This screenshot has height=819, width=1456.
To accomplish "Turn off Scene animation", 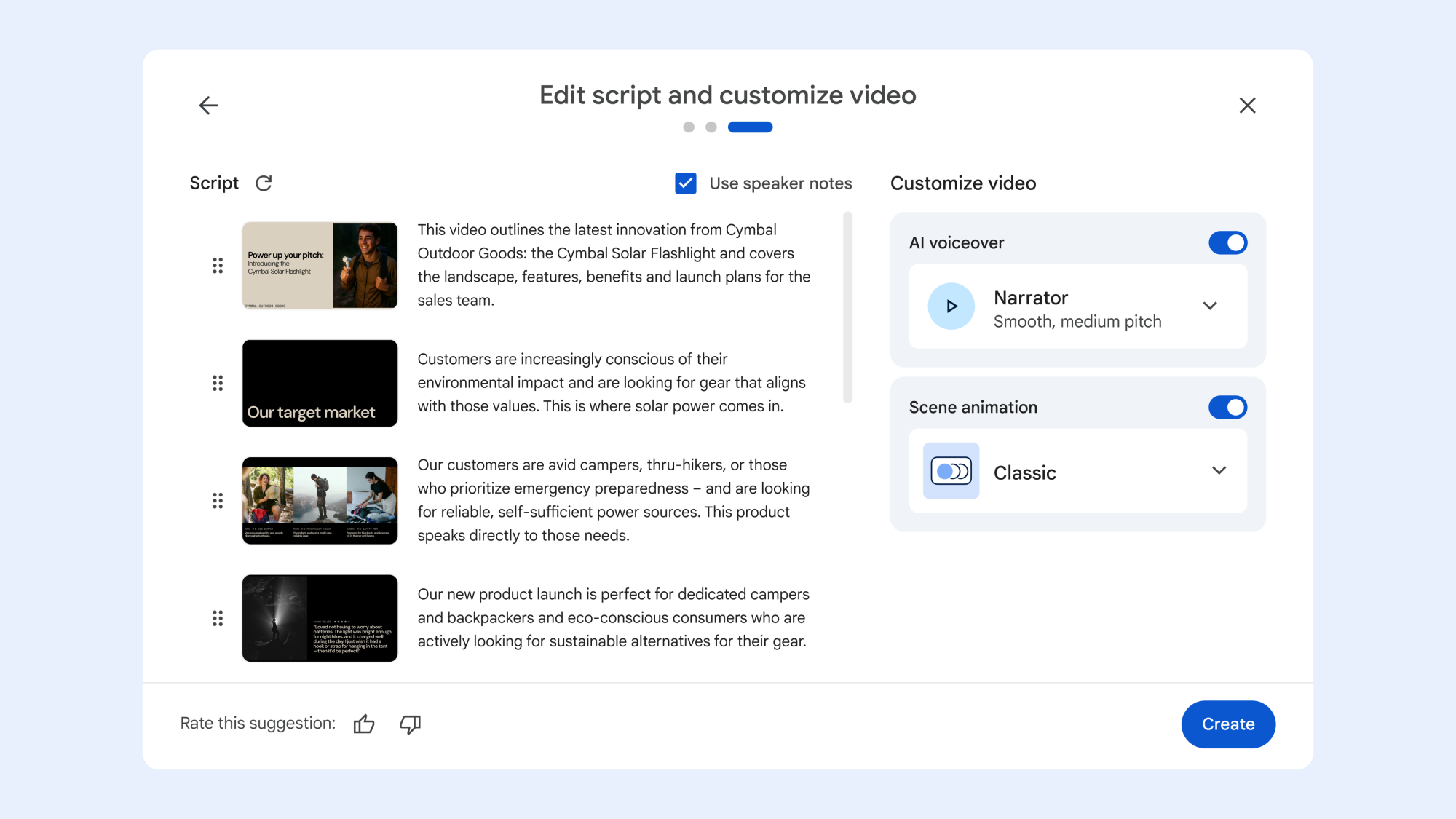I will (x=1227, y=407).
